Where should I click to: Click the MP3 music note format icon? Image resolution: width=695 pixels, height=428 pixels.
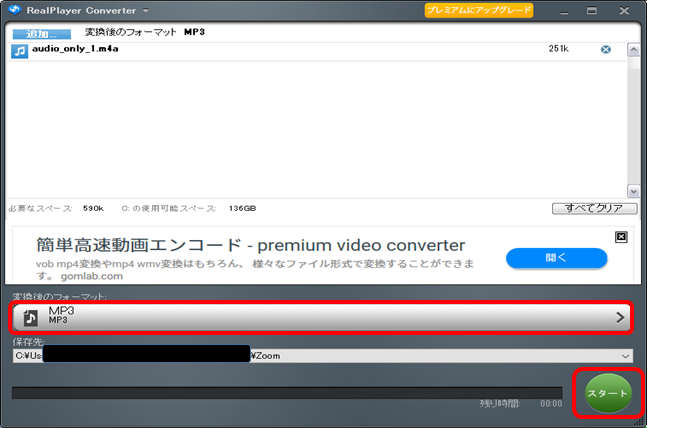(x=31, y=317)
